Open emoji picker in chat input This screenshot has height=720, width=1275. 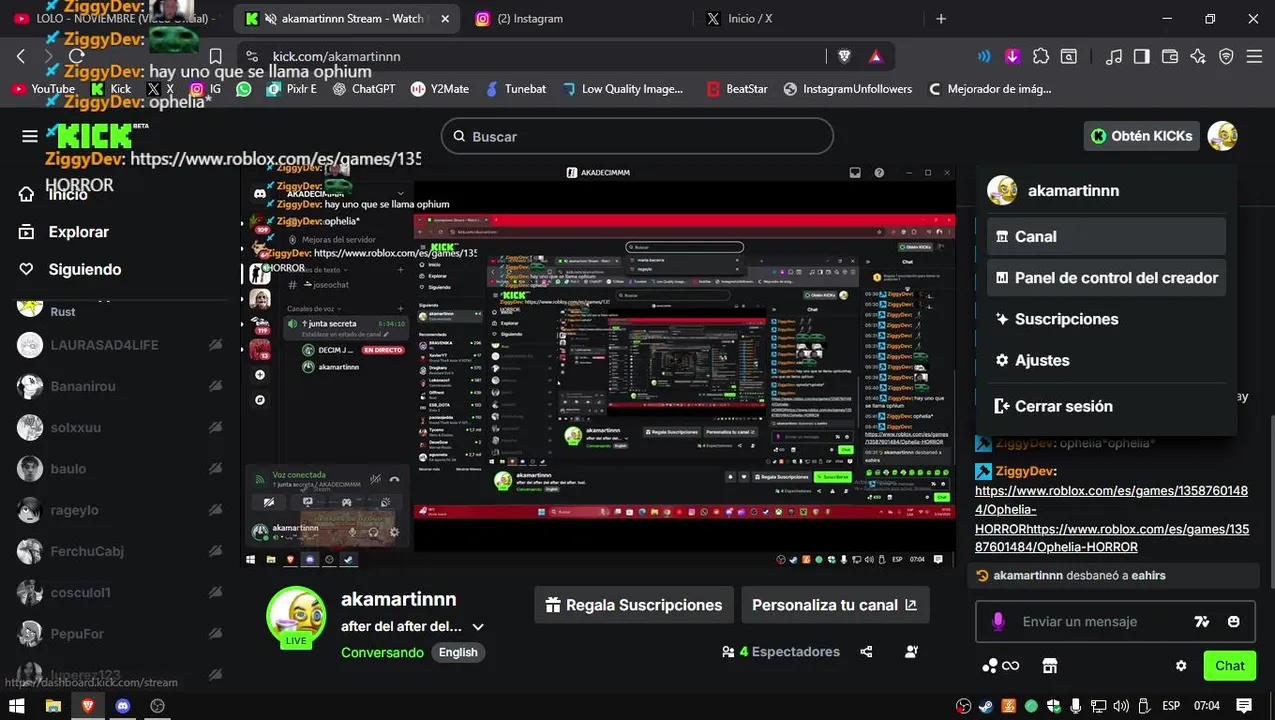coord(1234,622)
